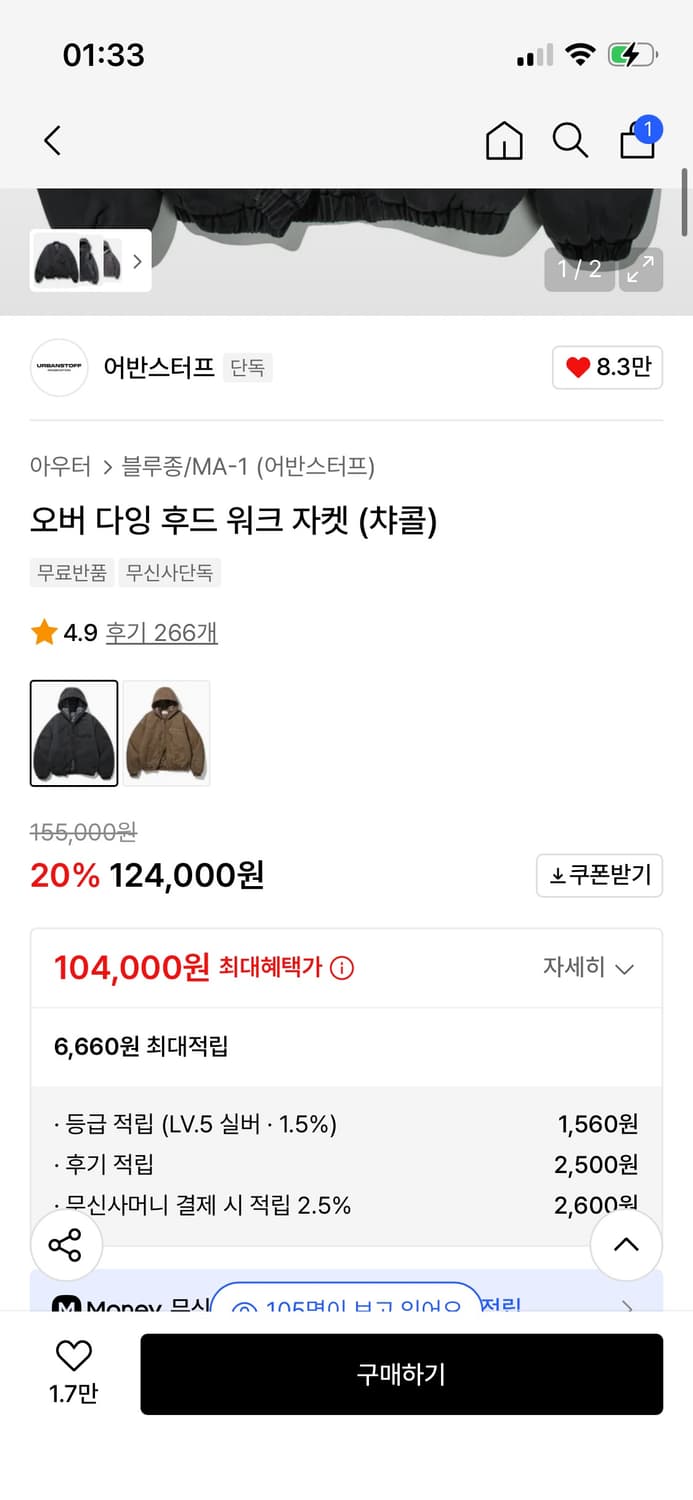This screenshot has width=693, height=1500.
Task: Tap 구매하기 to purchase
Action: (402, 1374)
